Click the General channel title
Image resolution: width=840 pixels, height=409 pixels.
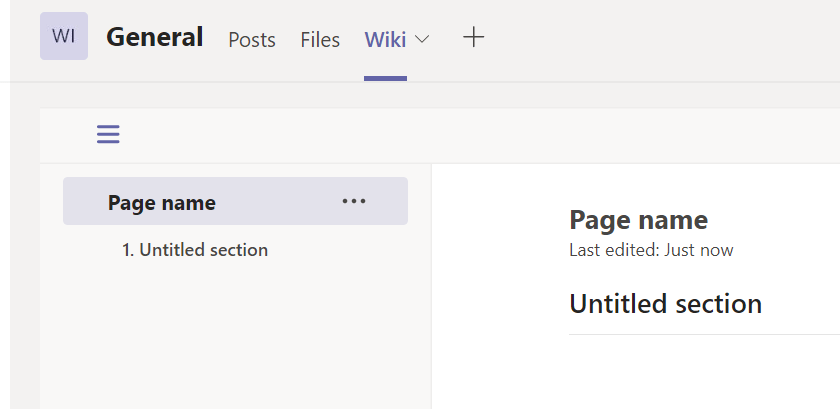point(155,37)
